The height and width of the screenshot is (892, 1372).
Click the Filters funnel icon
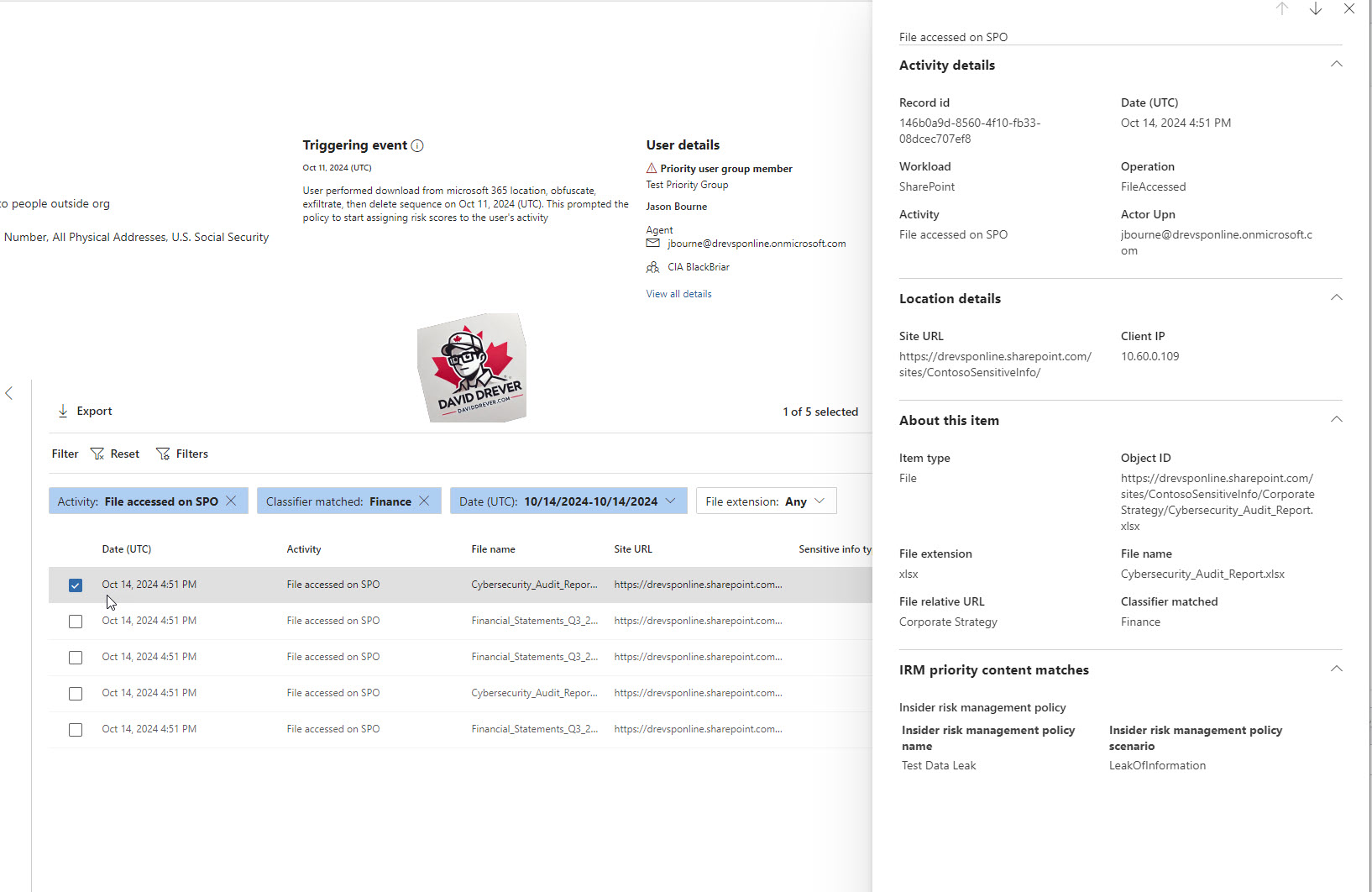click(163, 454)
